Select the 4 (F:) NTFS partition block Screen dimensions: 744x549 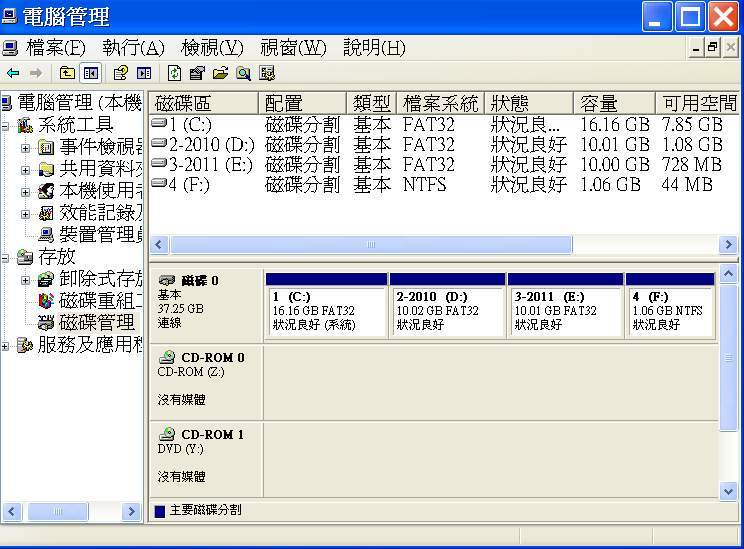(670, 306)
